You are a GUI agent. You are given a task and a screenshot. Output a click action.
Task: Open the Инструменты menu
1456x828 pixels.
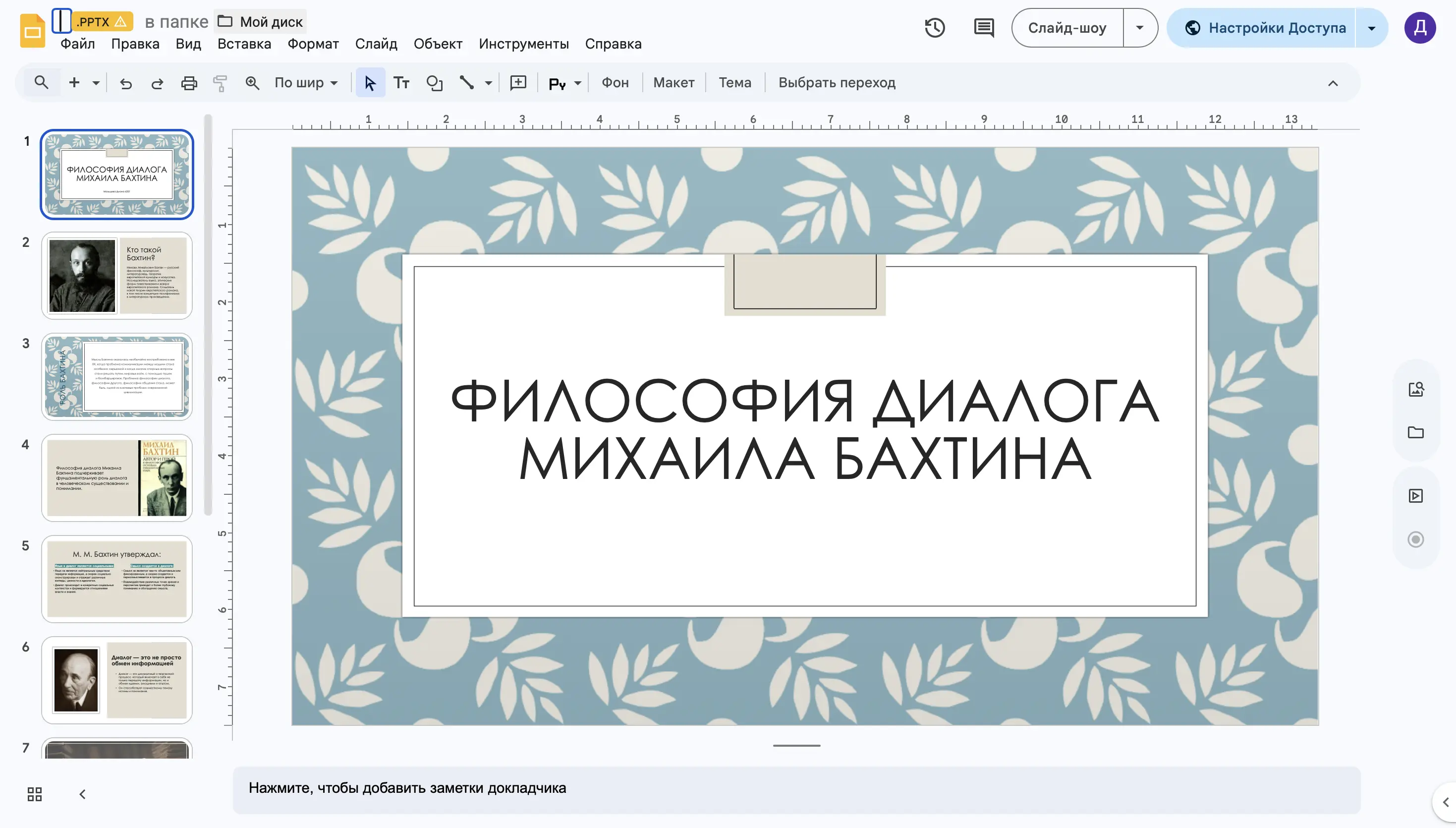524,43
